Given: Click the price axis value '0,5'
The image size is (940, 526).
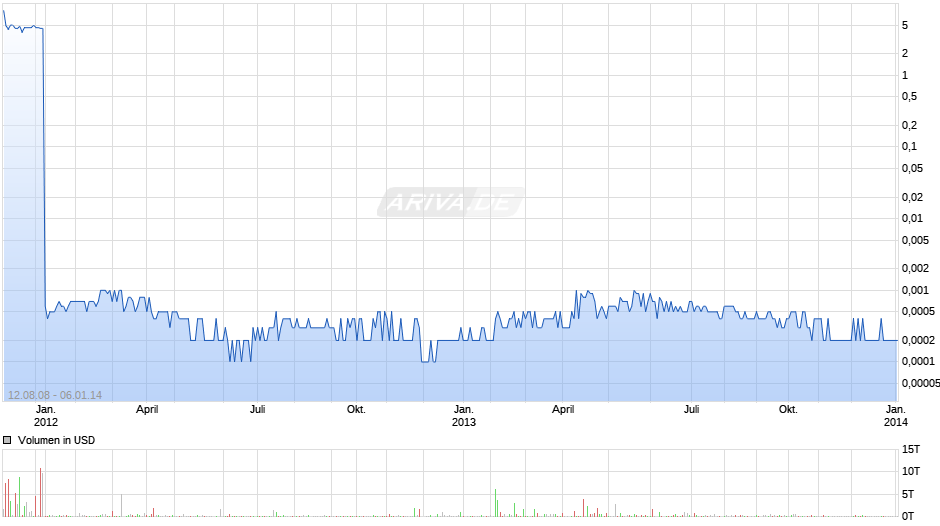Looking at the screenshot, I should point(909,96).
